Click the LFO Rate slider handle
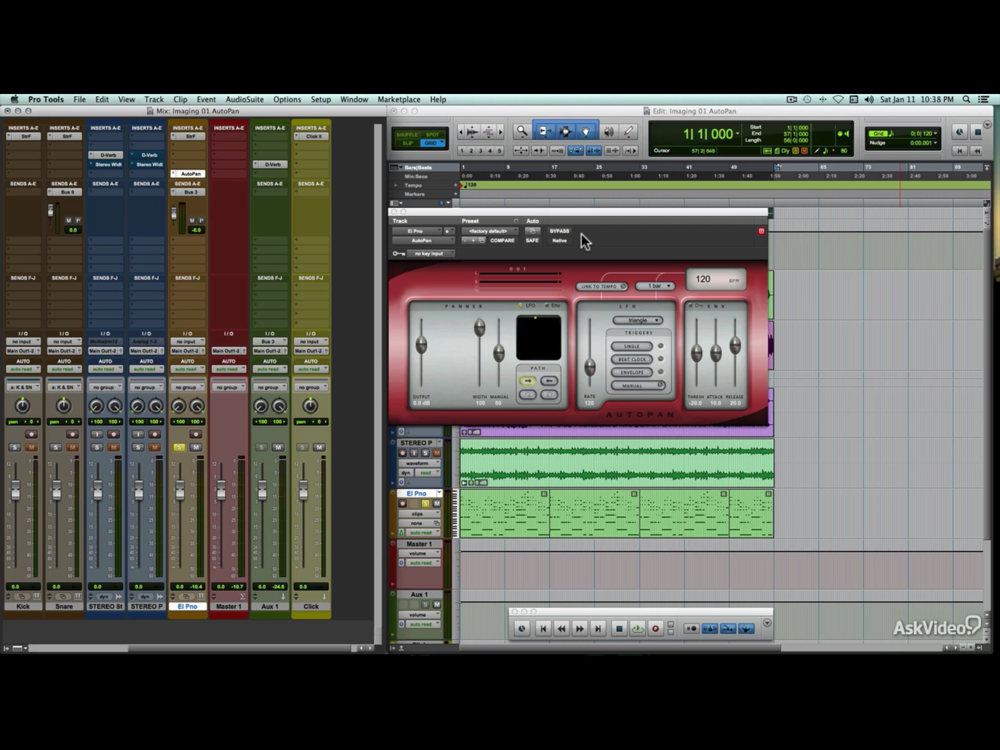The image size is (1000, 750). point(590,368)
